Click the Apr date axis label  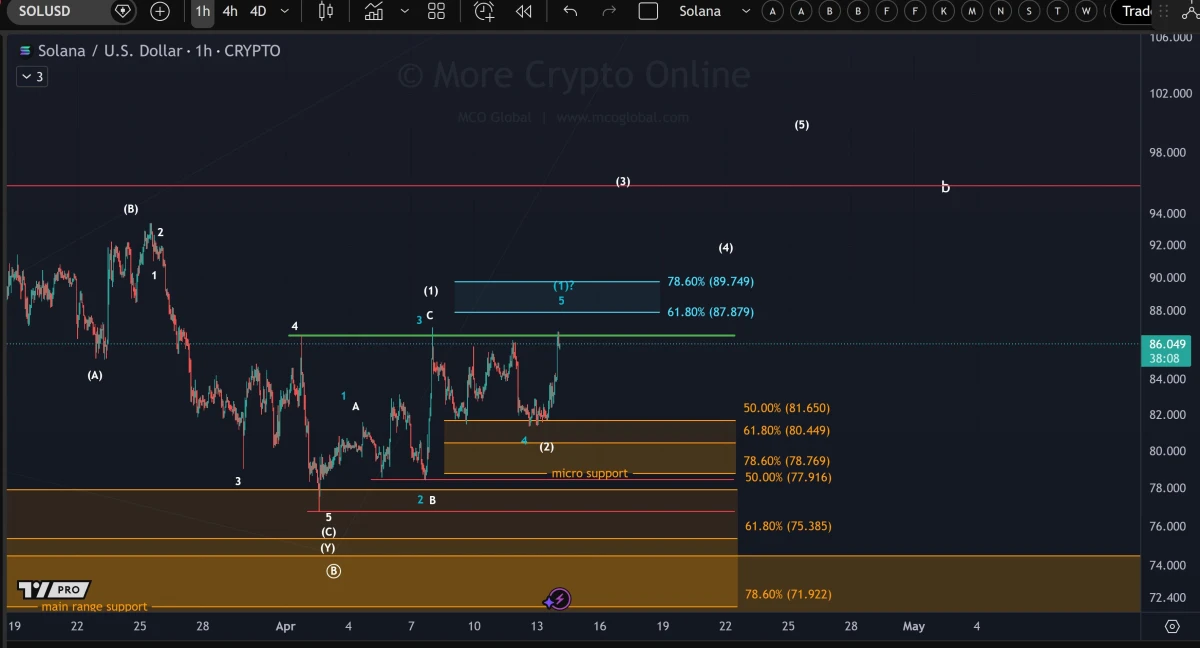[x=286, y=626]
